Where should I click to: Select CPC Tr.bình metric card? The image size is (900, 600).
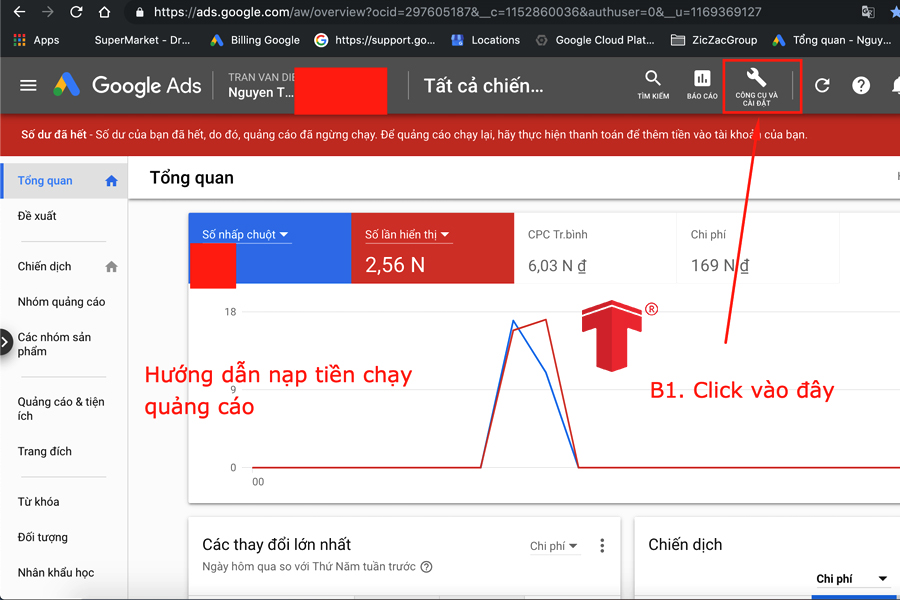[595, 249]
